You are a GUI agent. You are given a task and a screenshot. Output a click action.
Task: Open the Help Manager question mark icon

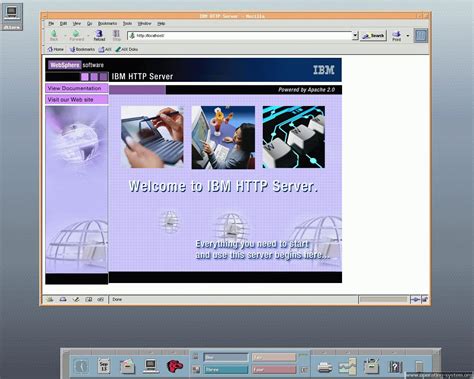(395, 366)
